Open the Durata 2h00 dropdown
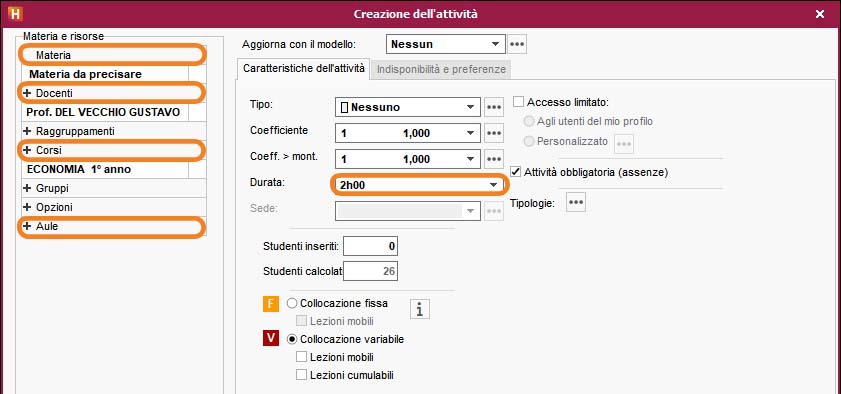Screen dimensions: 841x394 tap(418, 185)
